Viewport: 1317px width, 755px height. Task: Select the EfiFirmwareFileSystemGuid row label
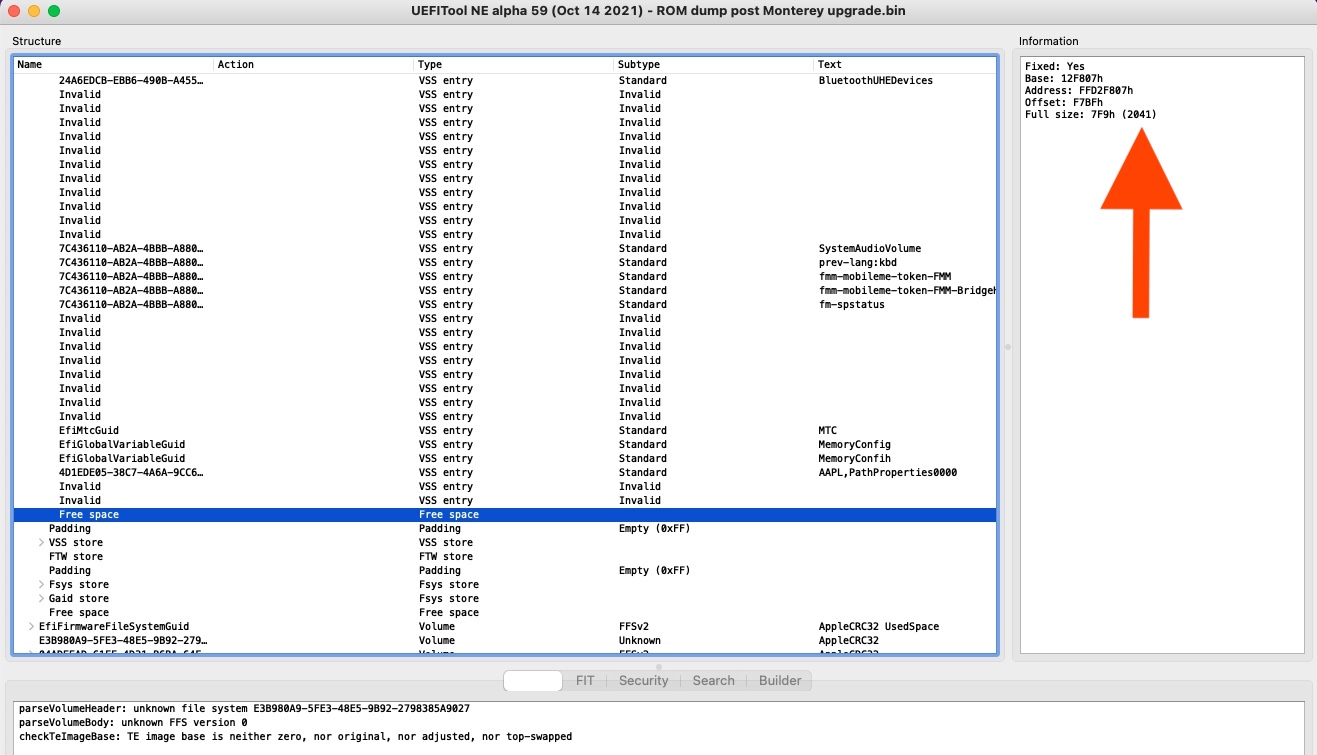(114, 626)
